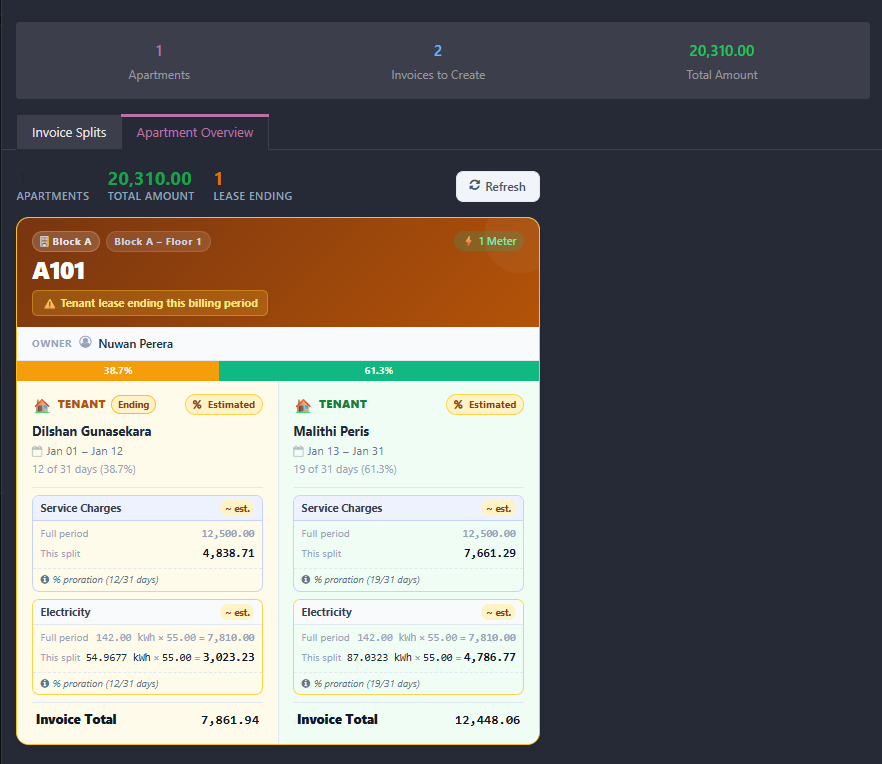Click the text 19 of 31 days (61.3%)
The height and width of the screenshot is (764, 882).
point(345,469)
